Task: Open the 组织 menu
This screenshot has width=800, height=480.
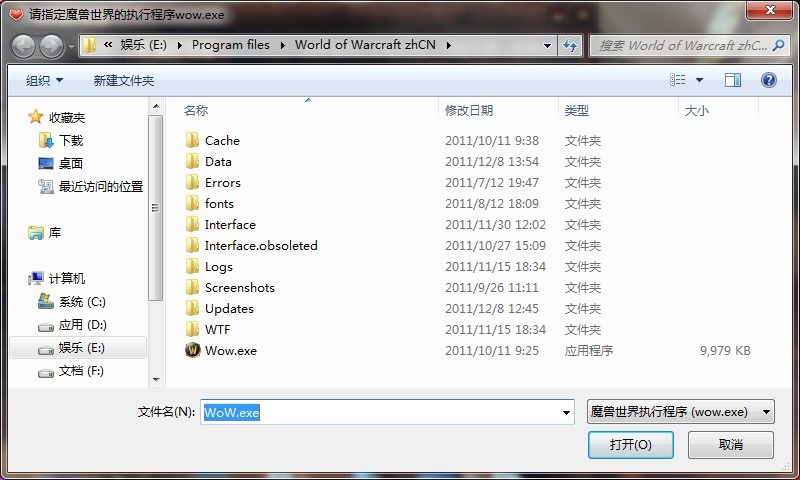Action: click(x=44, y=81)
